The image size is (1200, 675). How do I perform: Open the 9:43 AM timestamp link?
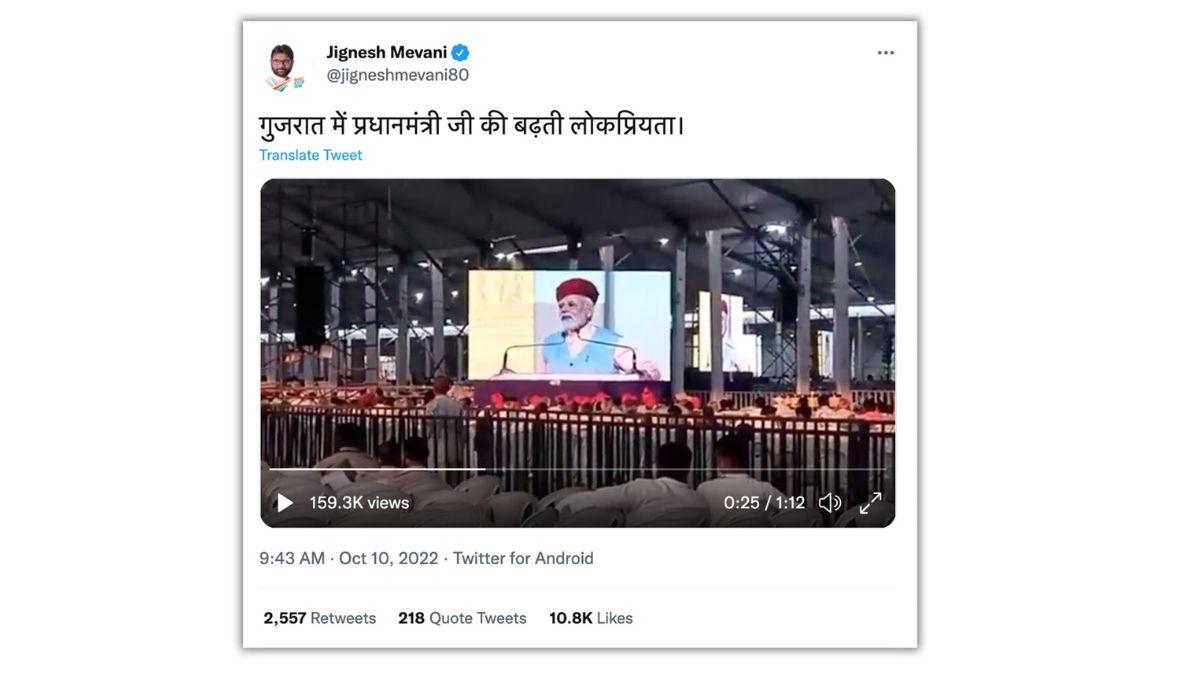pyautogui.click(x=292, y=558)
